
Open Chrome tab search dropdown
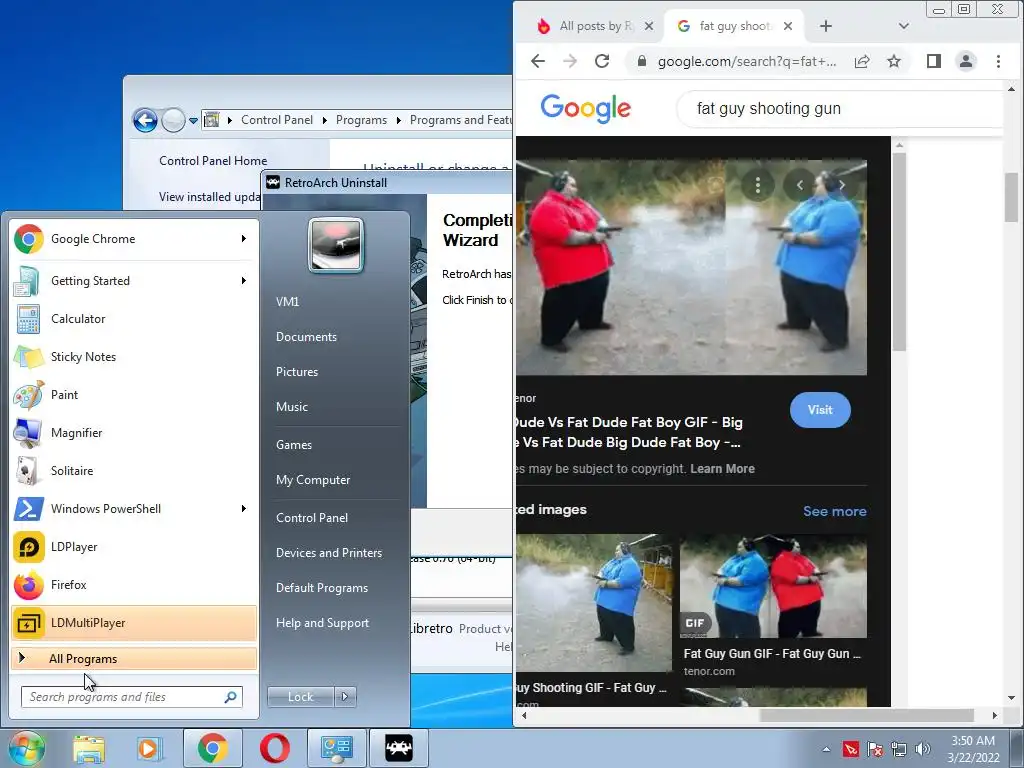click(x=904, y=26)
